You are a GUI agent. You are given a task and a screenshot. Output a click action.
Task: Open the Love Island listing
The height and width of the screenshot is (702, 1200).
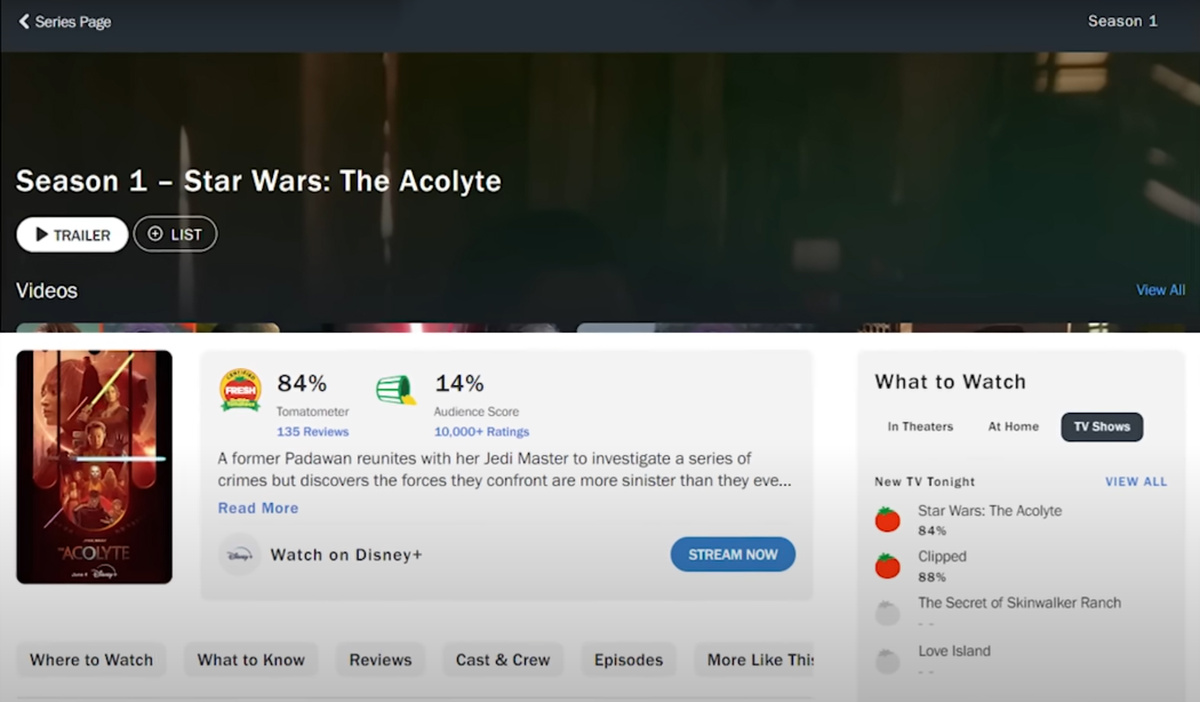954,651
